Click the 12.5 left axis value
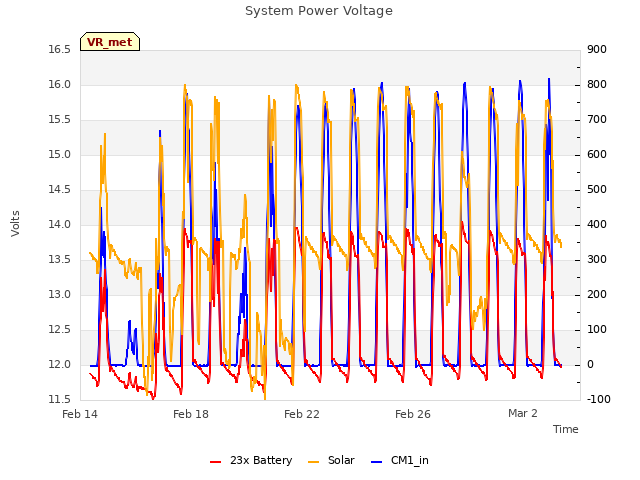The image size is (640, 480). [x=60, y=330]
